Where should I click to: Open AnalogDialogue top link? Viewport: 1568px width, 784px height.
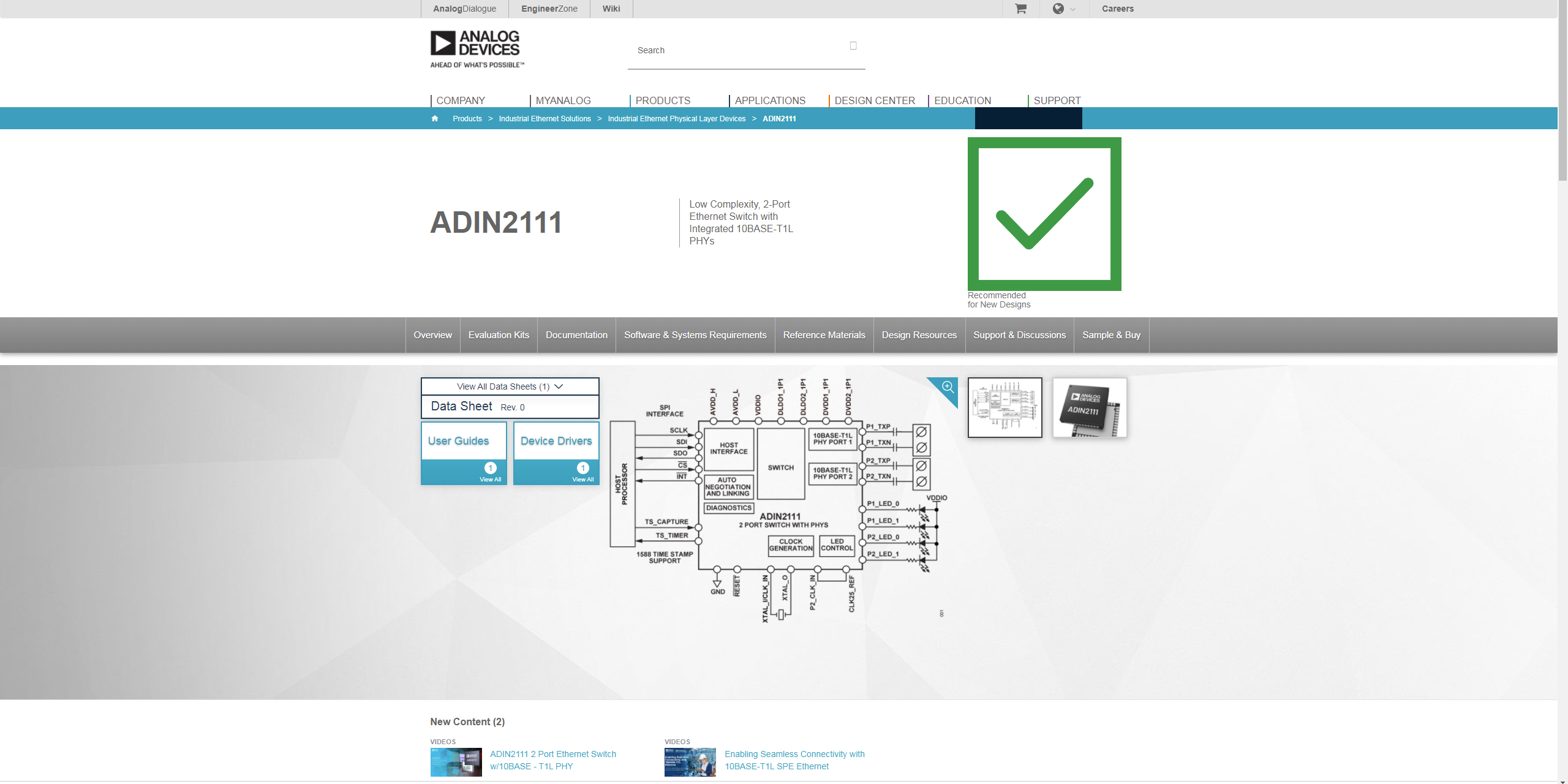point(464,9)
